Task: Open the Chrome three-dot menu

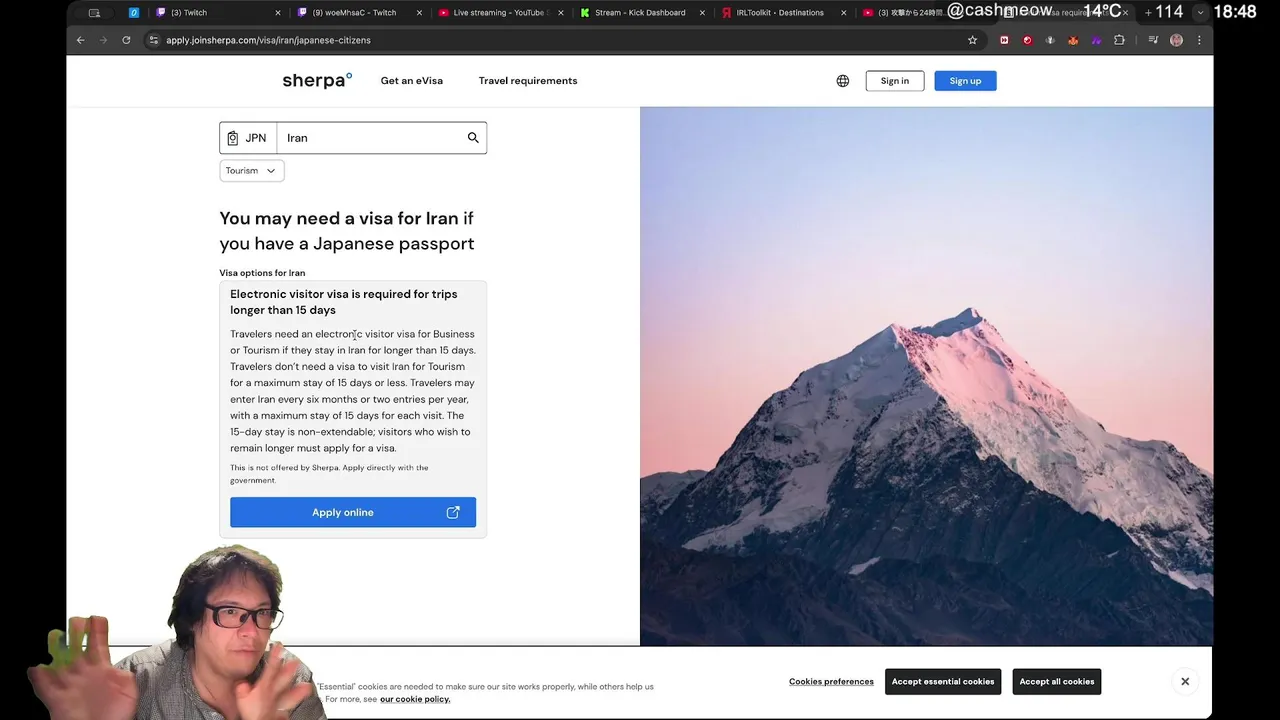Action: (1199, 40)
